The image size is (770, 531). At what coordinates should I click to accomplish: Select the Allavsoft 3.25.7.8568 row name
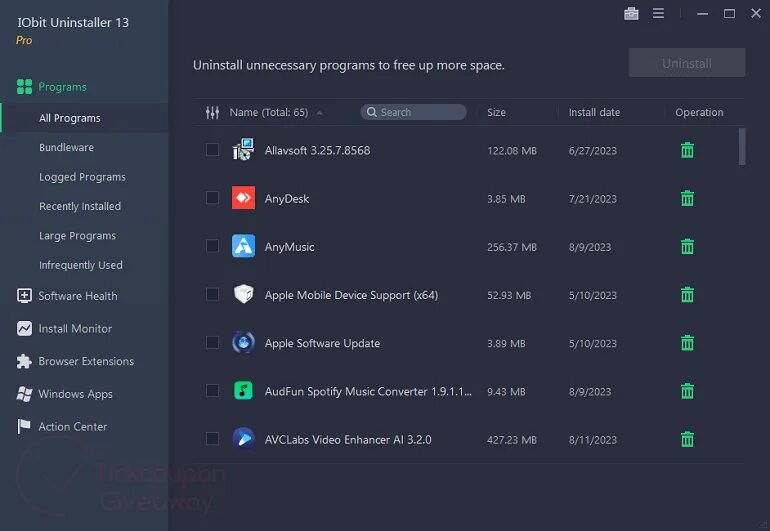(317, 150)
